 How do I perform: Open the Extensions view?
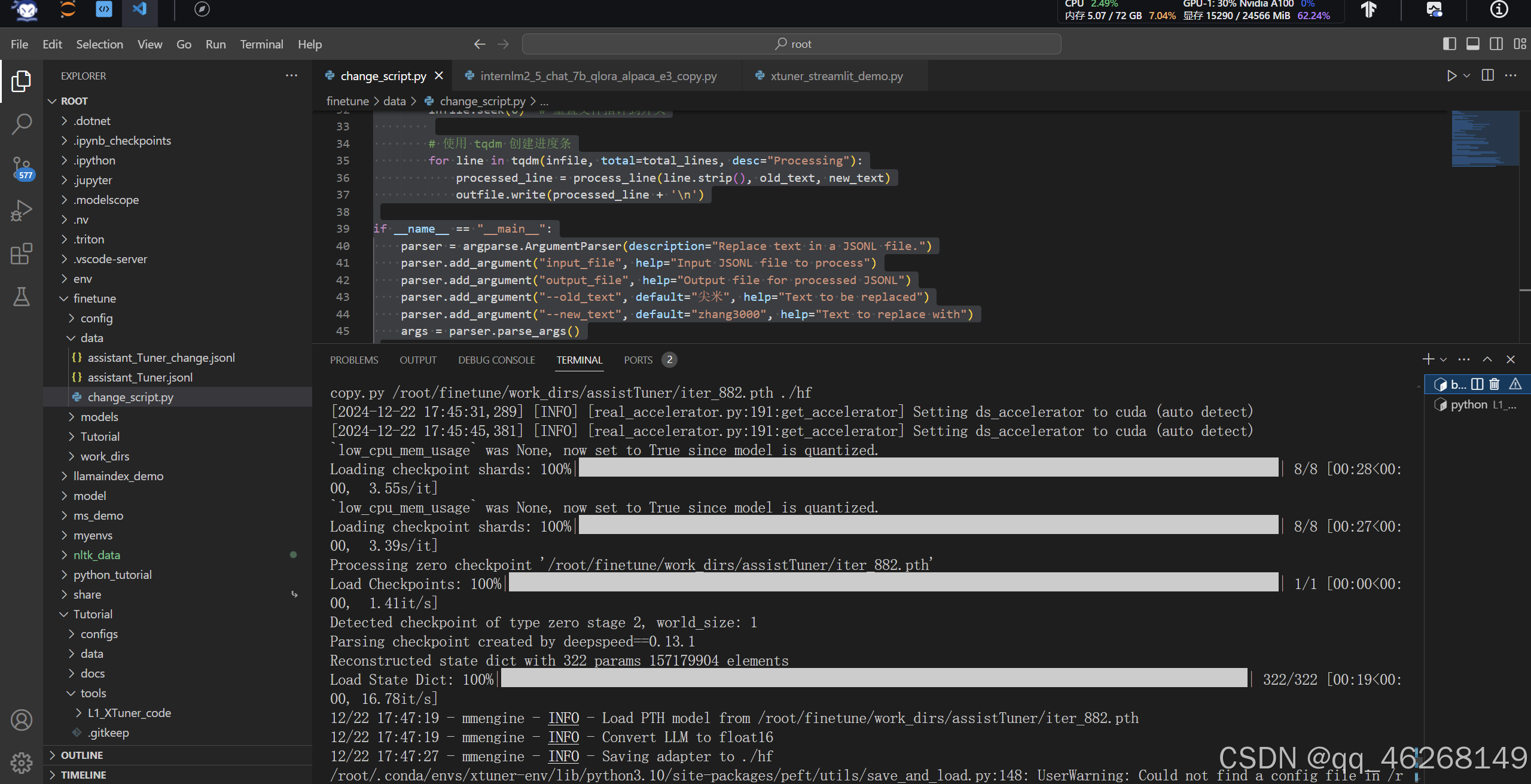[x=22, y=254]
